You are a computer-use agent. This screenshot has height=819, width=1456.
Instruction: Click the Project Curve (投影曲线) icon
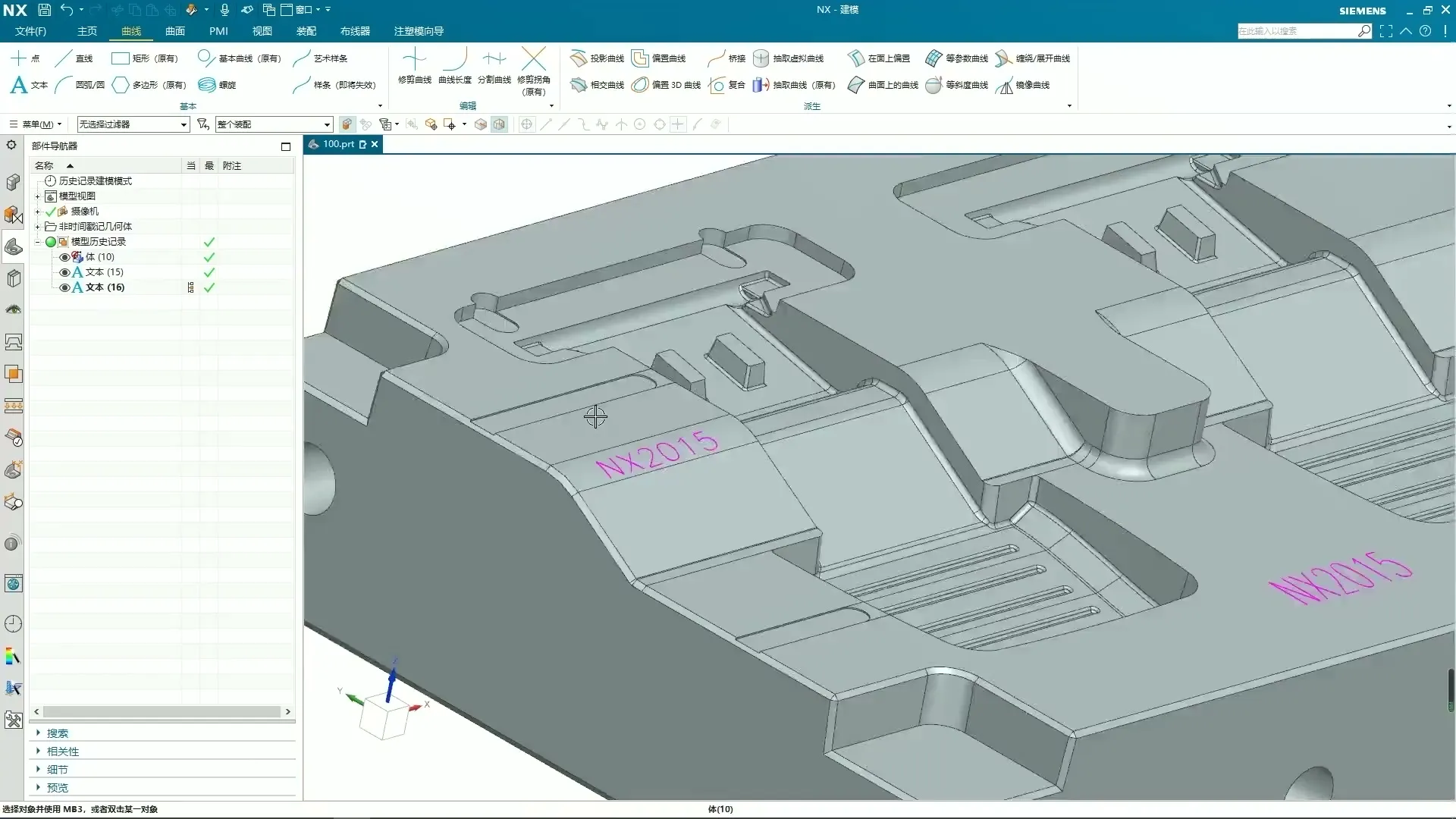pyautogui.click(x=579, y=58)
